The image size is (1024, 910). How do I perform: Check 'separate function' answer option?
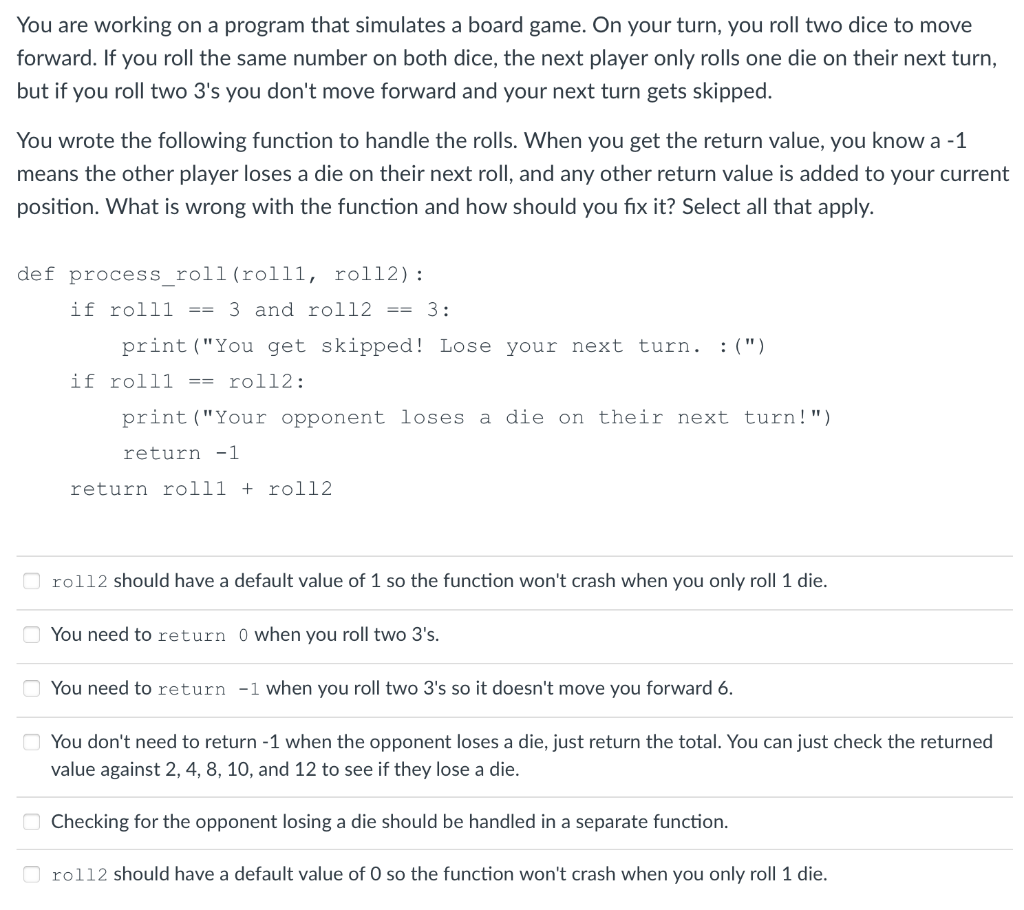click(x=31, y=821)
